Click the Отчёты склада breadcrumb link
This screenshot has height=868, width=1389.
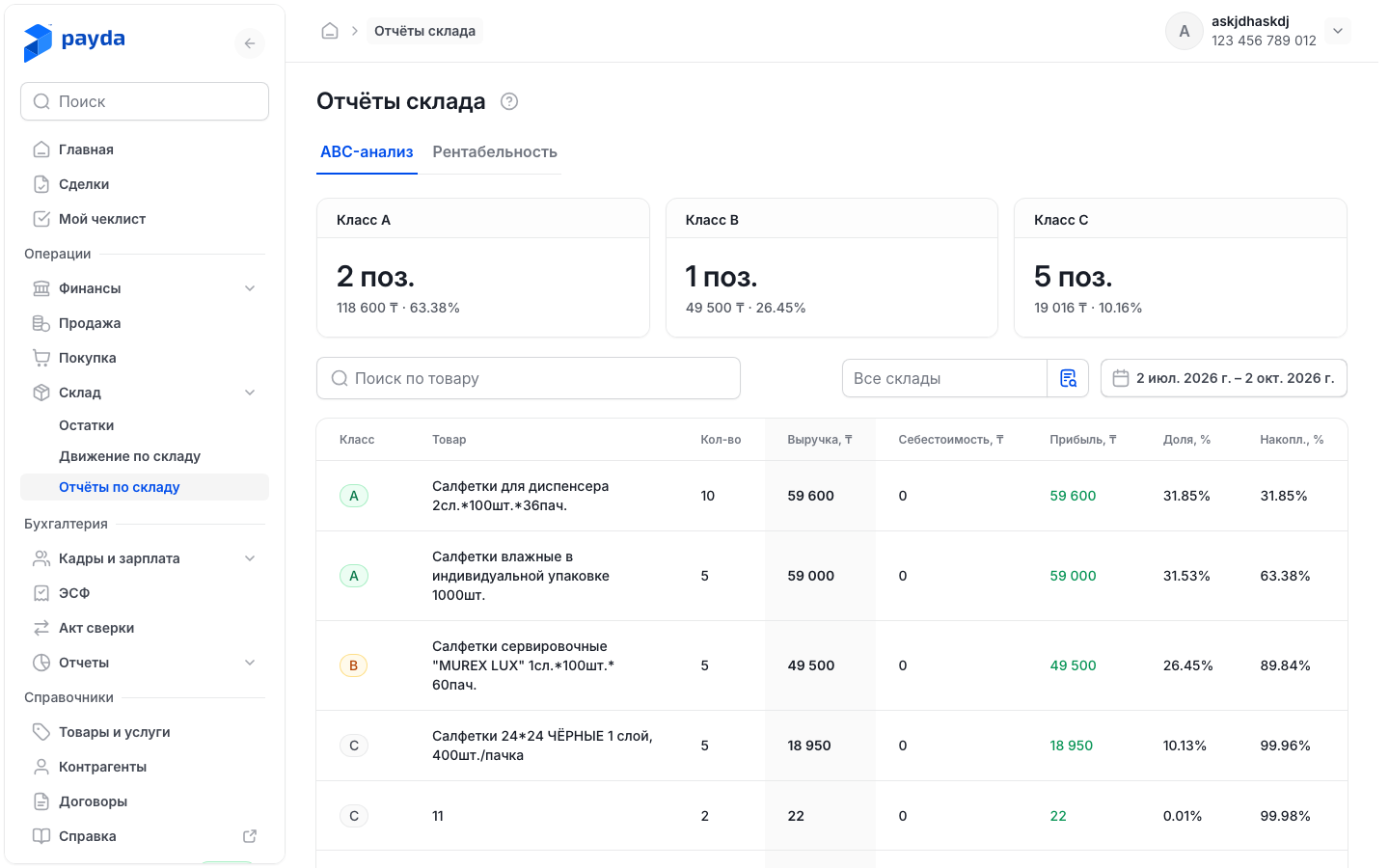[x=424, y=31]
